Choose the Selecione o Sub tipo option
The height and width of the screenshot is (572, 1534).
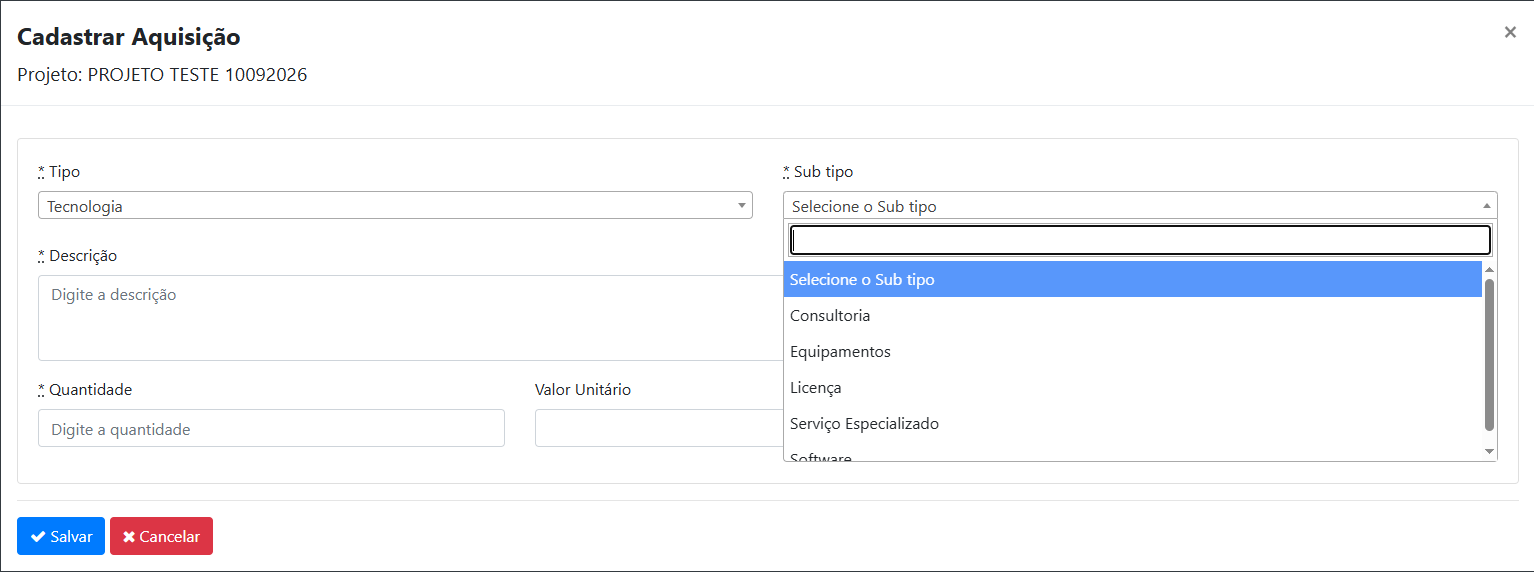click(x=1132, y=280)
